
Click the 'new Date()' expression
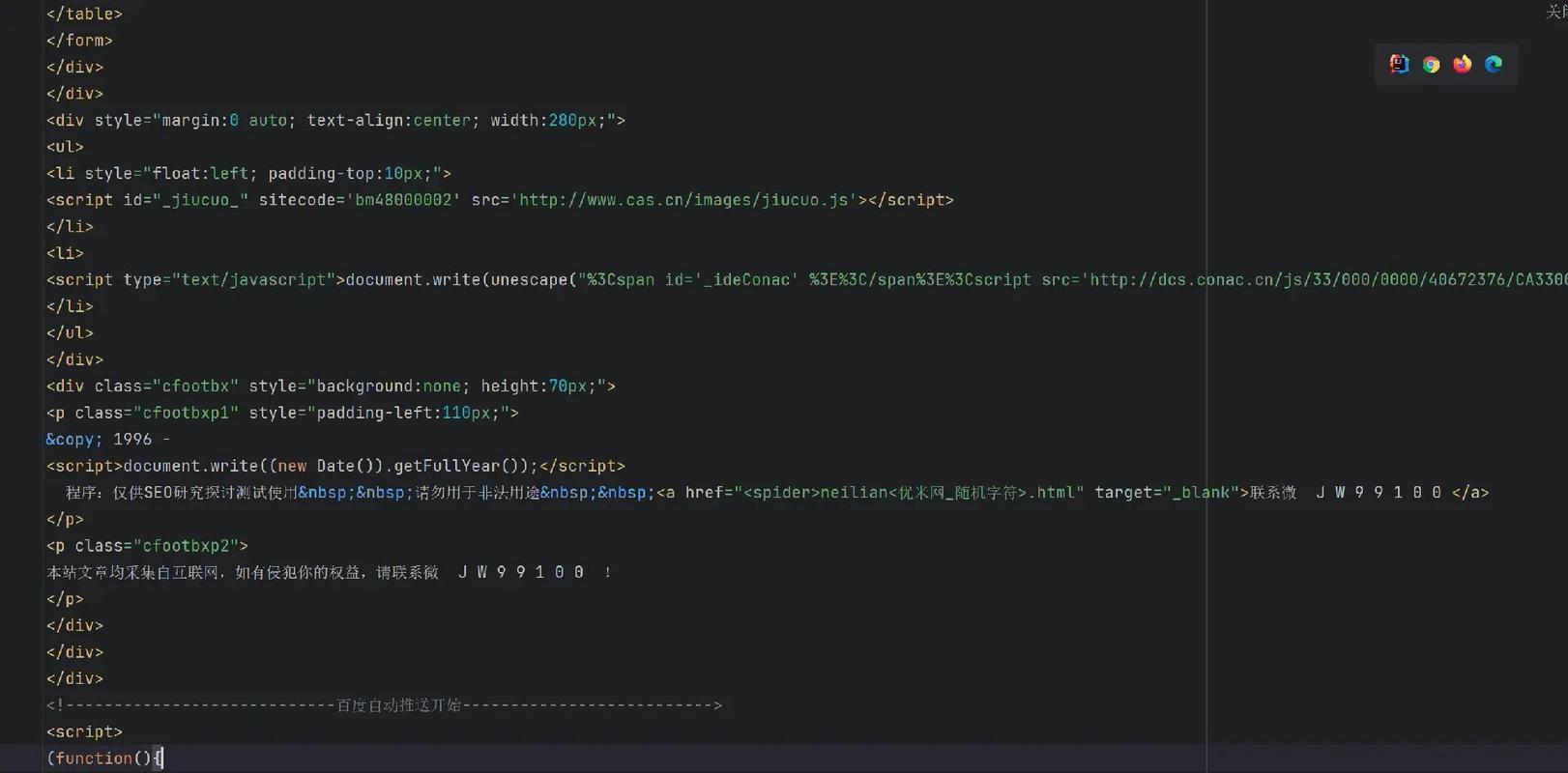[326, 466]
